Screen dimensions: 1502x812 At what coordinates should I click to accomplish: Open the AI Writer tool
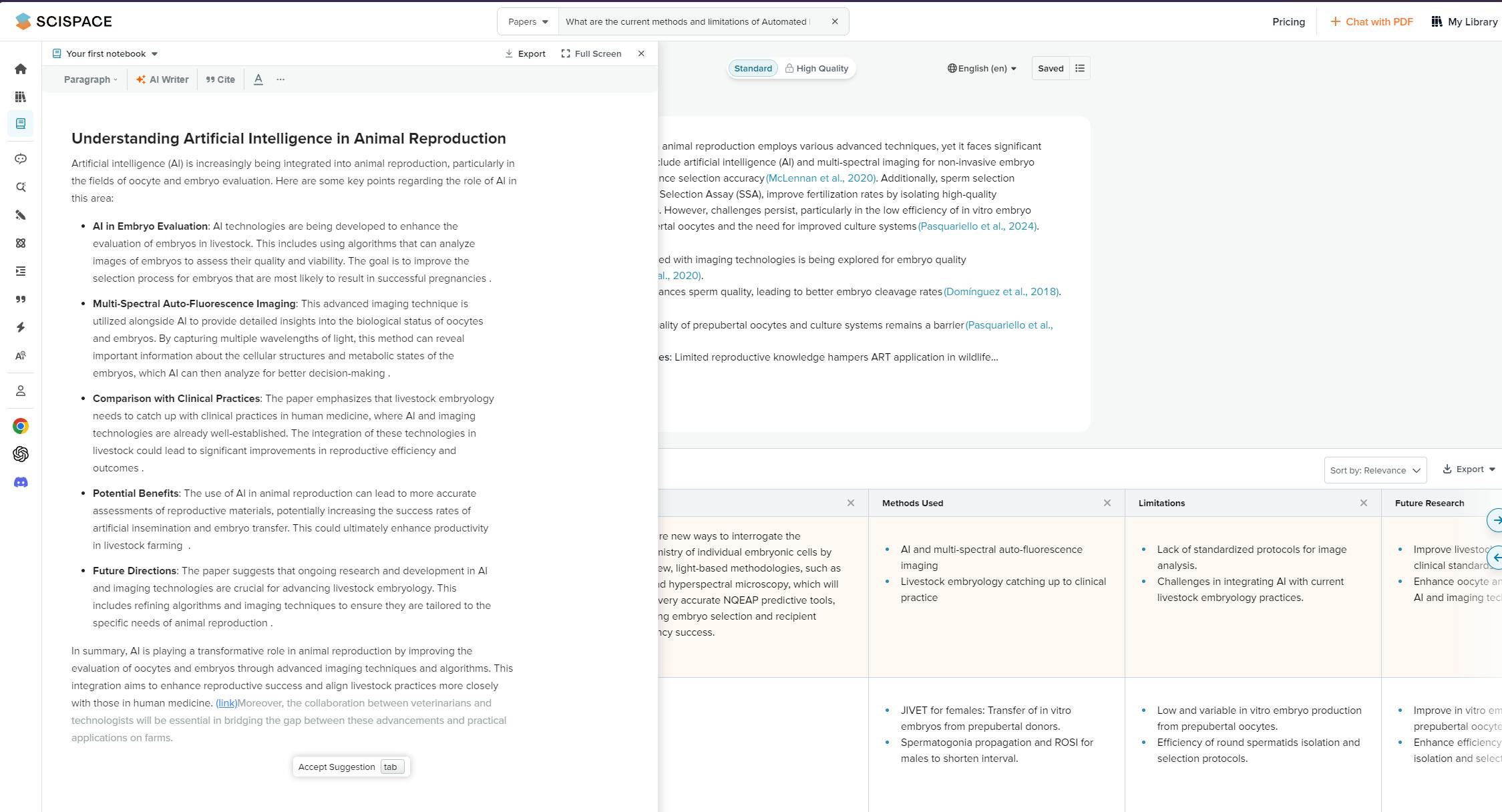click(x=162, y=79)
